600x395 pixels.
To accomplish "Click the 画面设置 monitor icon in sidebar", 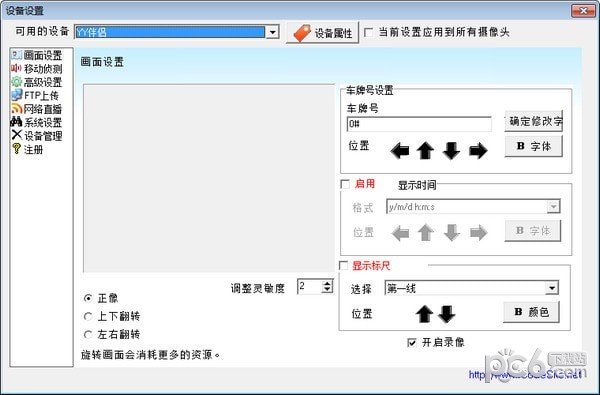I will click(16, 55).
